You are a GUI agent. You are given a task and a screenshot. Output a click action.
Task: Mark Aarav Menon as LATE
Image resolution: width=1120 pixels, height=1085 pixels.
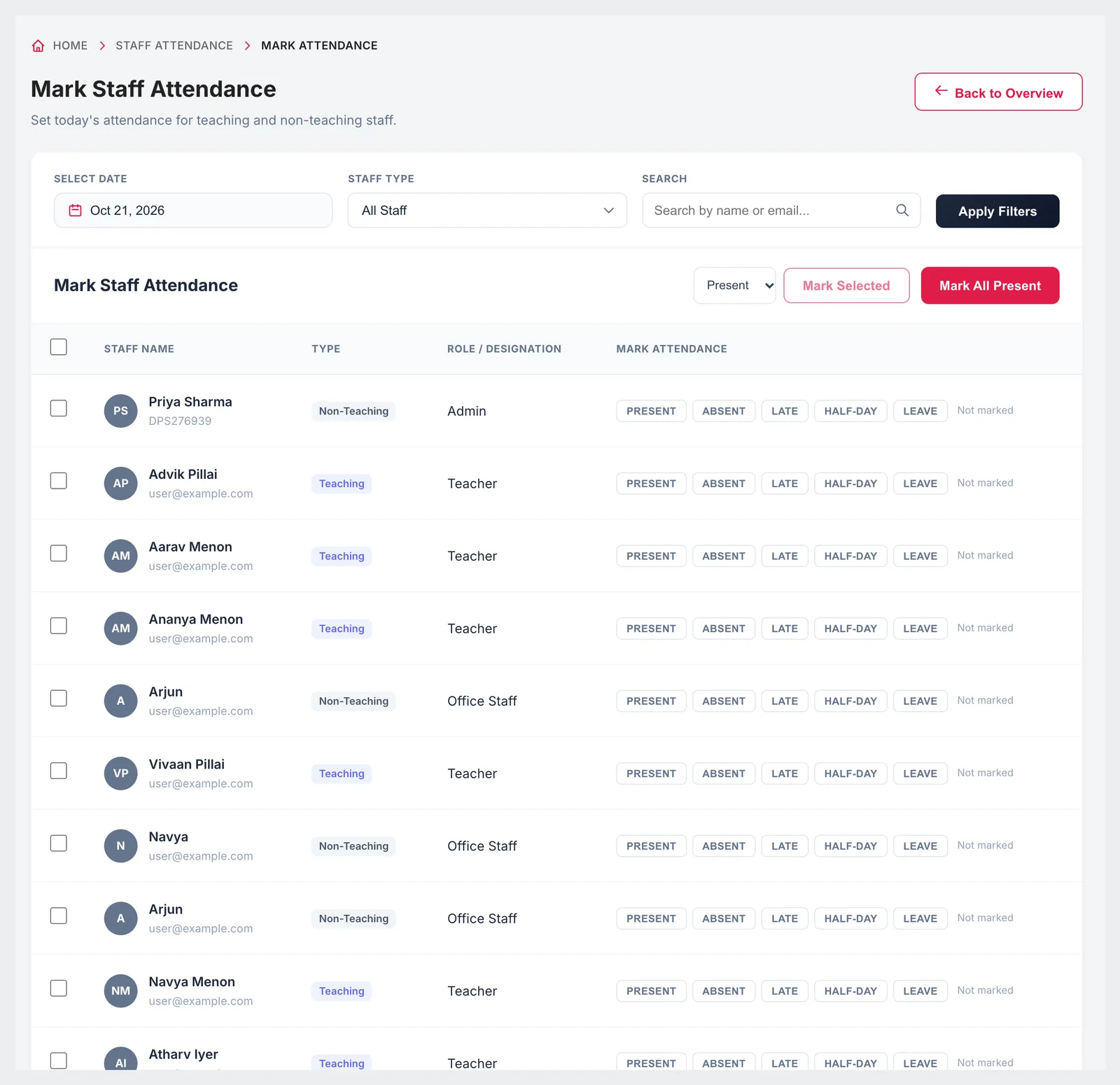[x=785, y=556]
